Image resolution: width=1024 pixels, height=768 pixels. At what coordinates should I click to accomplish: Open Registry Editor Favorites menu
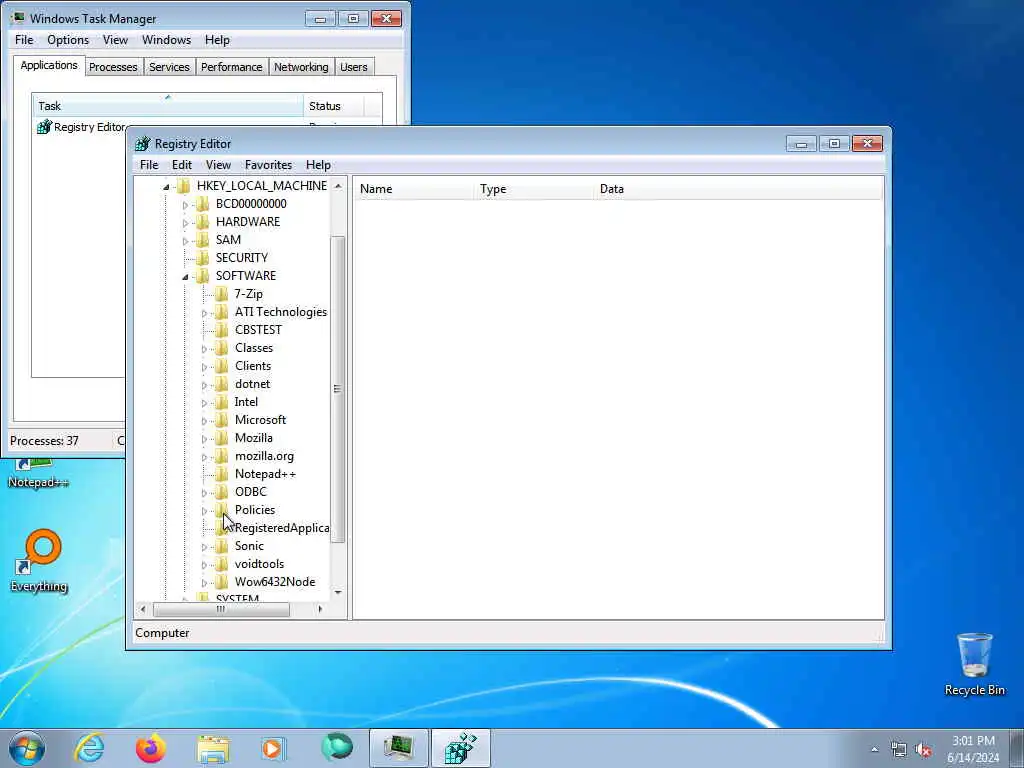pyautogui.click(x=268, y=165)
